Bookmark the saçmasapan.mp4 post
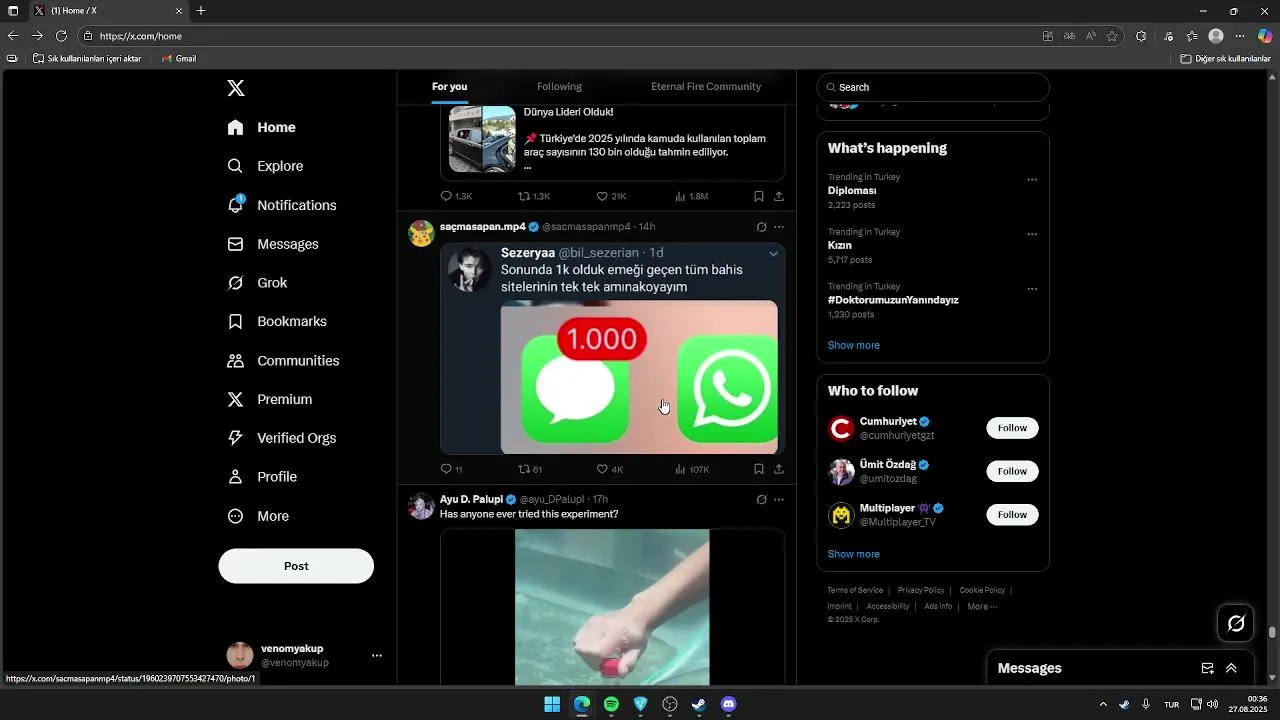1280x720 pixels. [759, 469]
